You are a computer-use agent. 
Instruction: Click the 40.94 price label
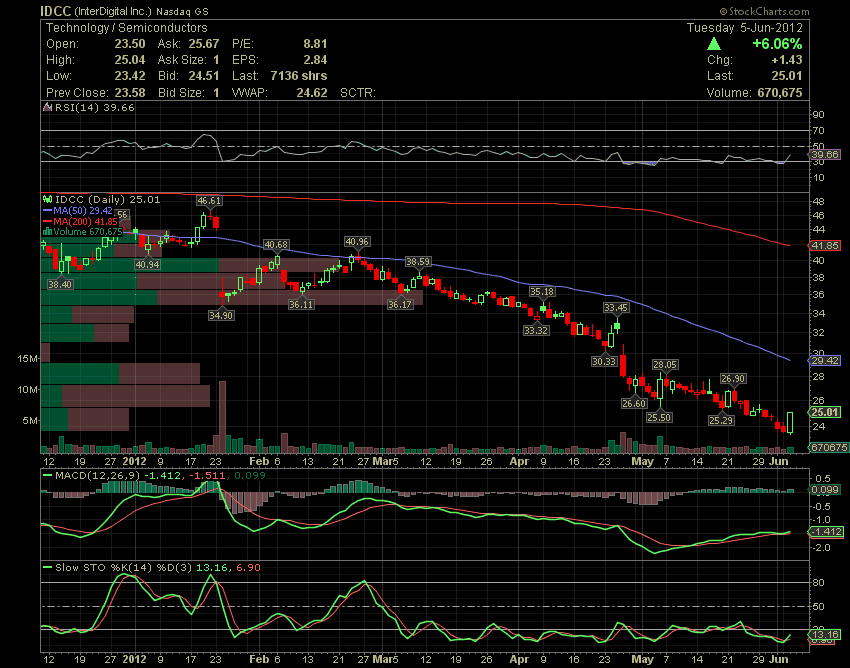tap(147, 265)
